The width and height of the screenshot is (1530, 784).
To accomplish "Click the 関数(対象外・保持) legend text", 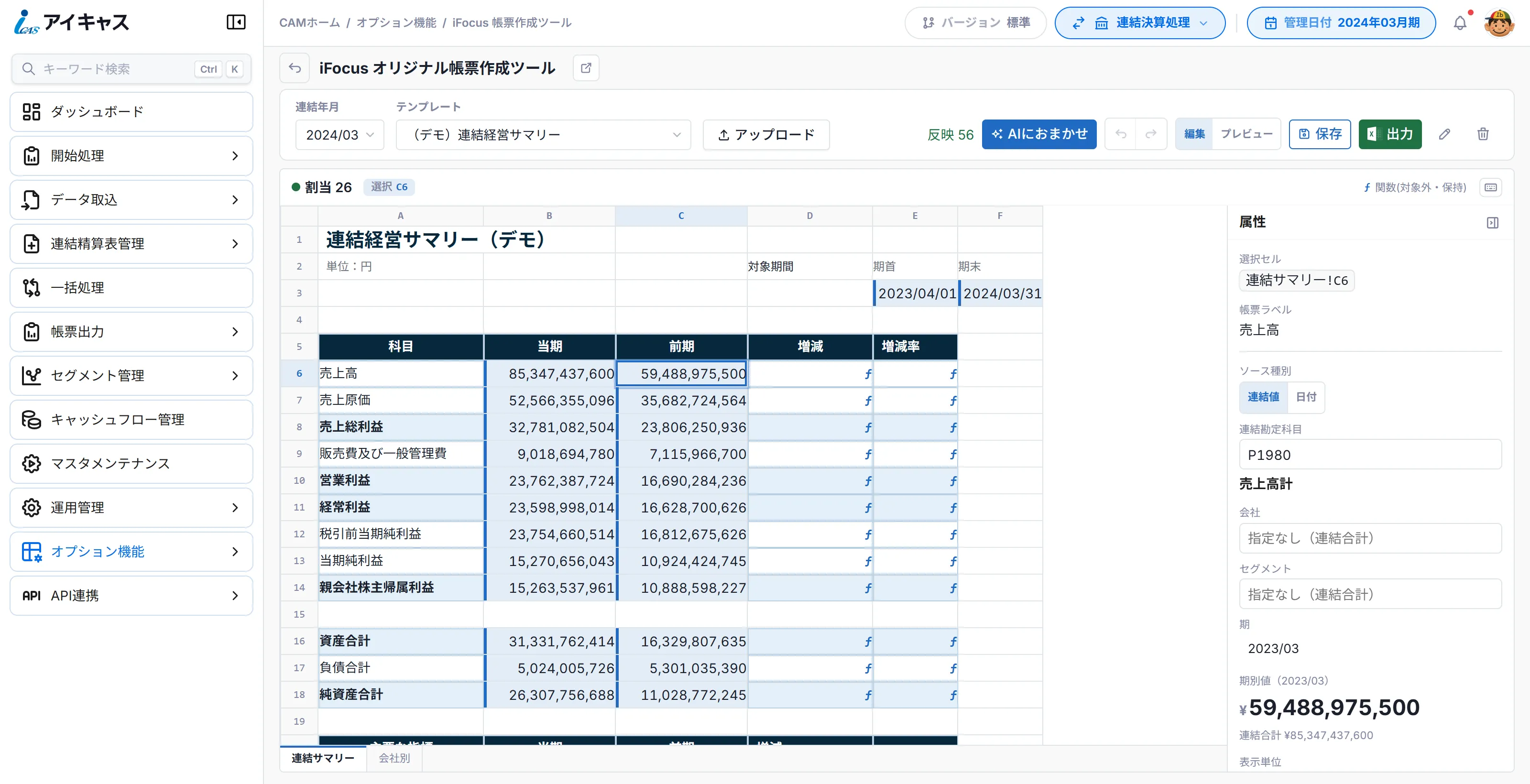I will coord(1420,188).
